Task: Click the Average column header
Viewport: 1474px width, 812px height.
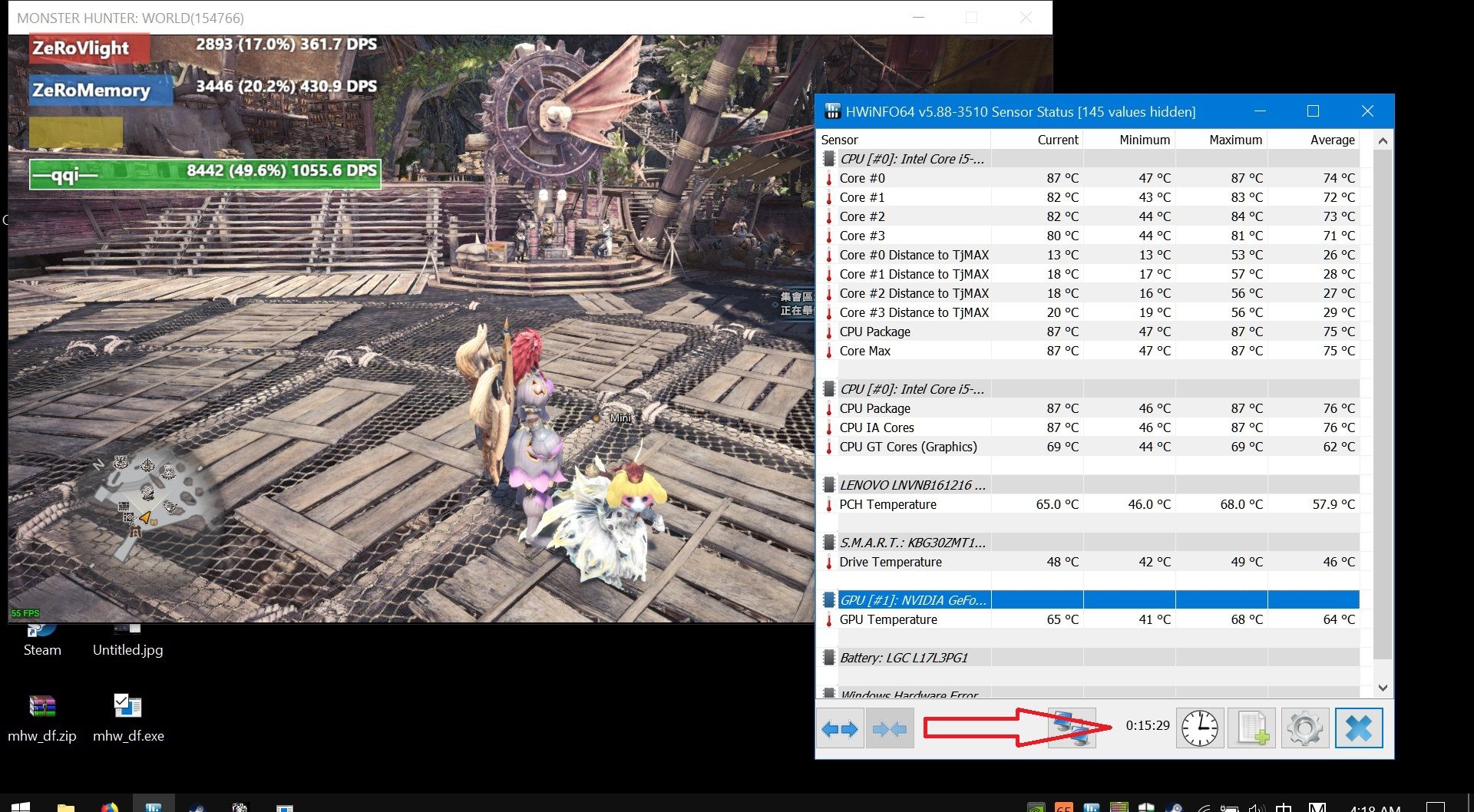Action: tap(1313, 140)
